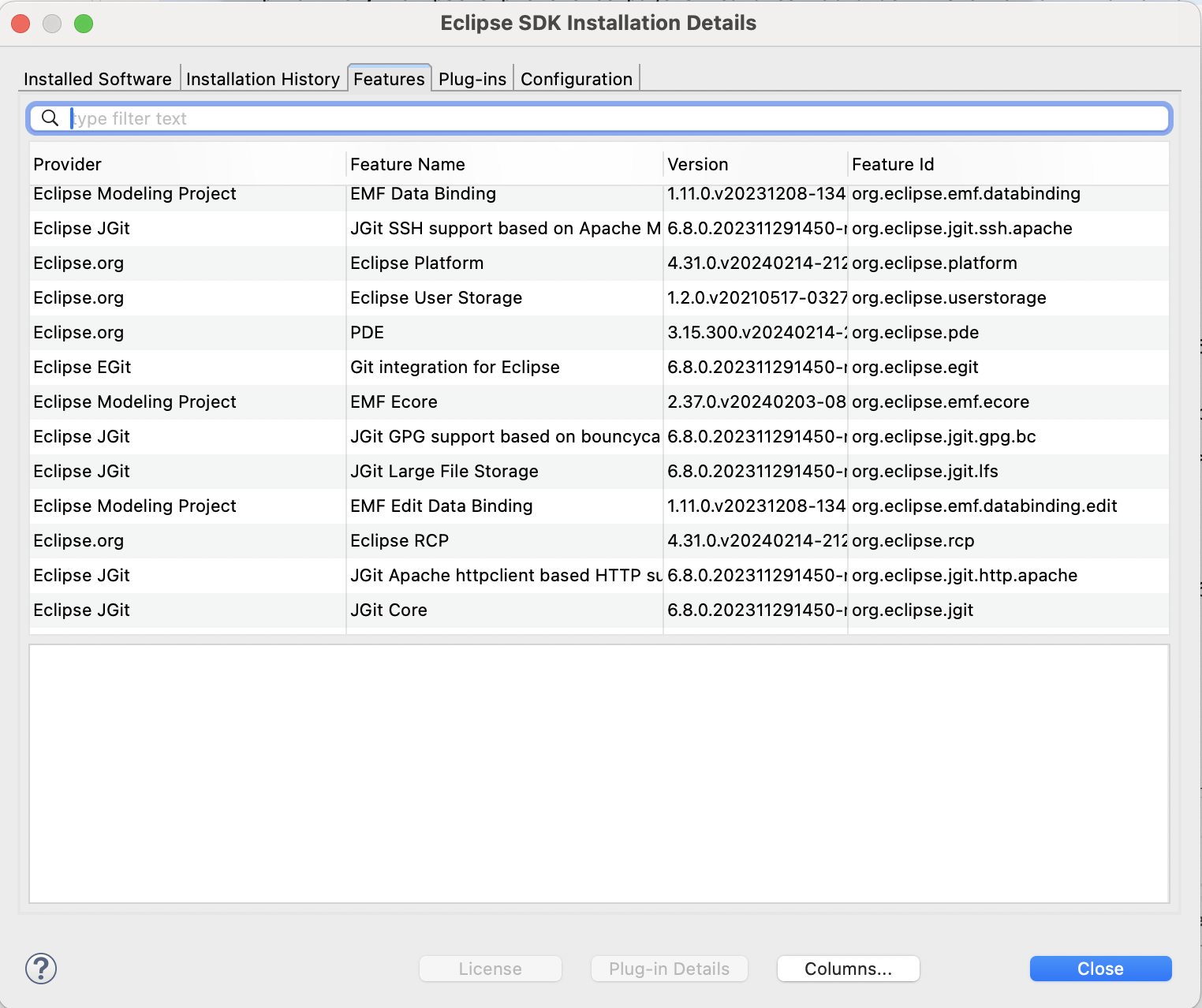Screen dimensions: 1202x1008
Task: Click feature id org.eclipse.egit
Action: [915, 368]
